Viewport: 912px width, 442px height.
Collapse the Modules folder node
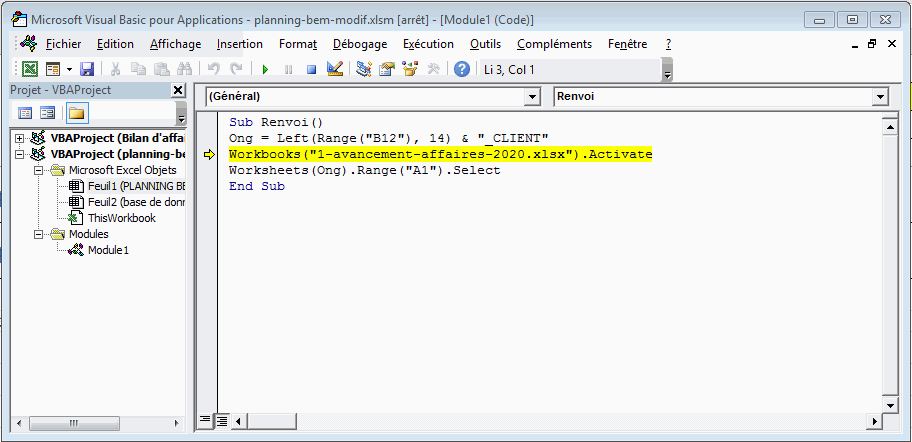pyautogui.click(x=38, y=234)
